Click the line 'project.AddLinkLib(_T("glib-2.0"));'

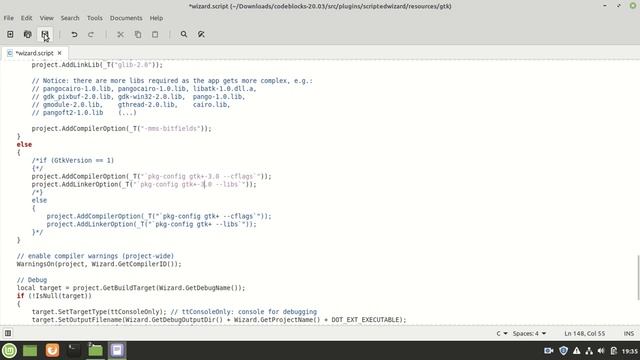tap(97, 65)
